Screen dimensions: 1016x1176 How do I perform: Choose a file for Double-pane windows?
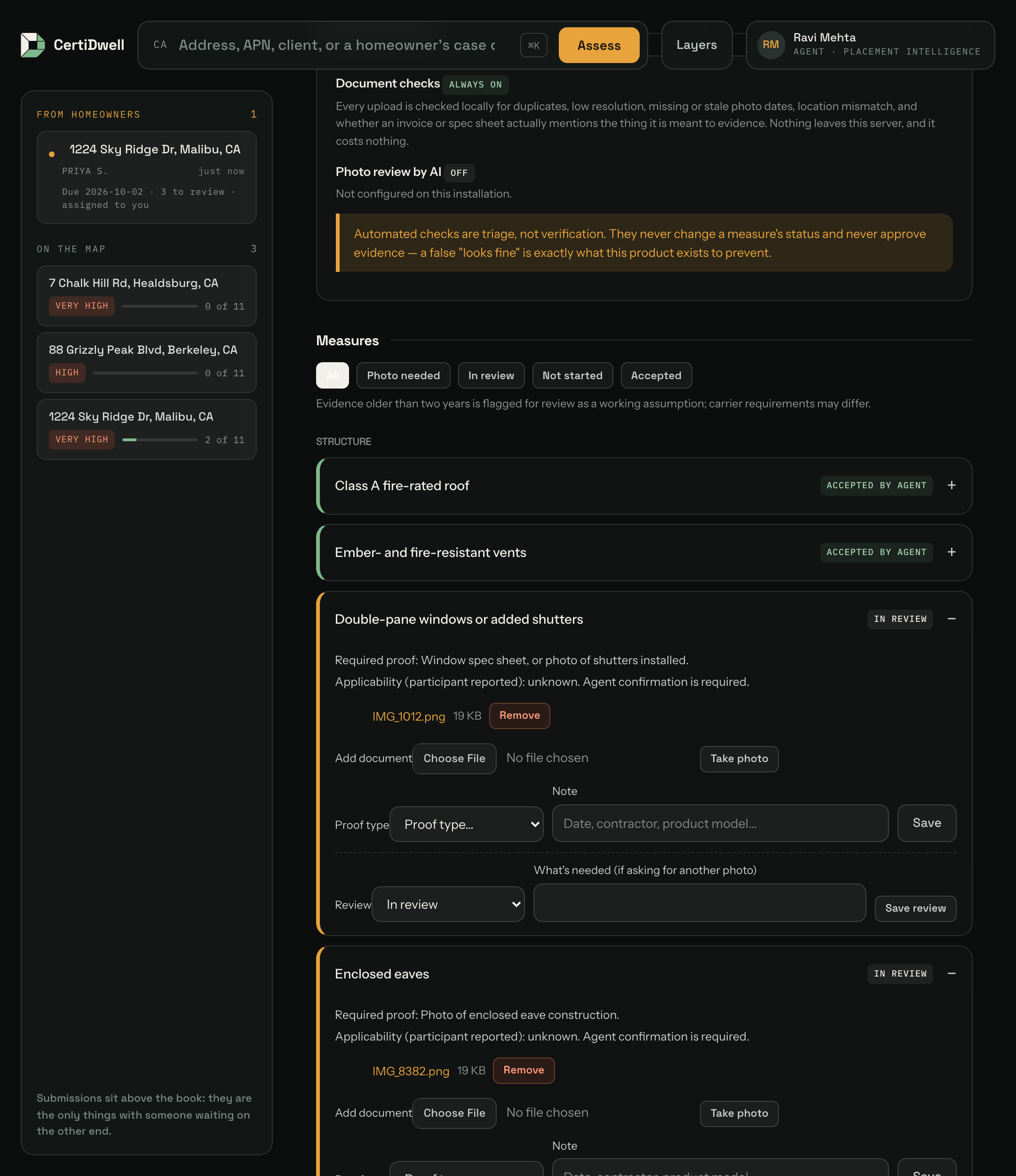454,758
